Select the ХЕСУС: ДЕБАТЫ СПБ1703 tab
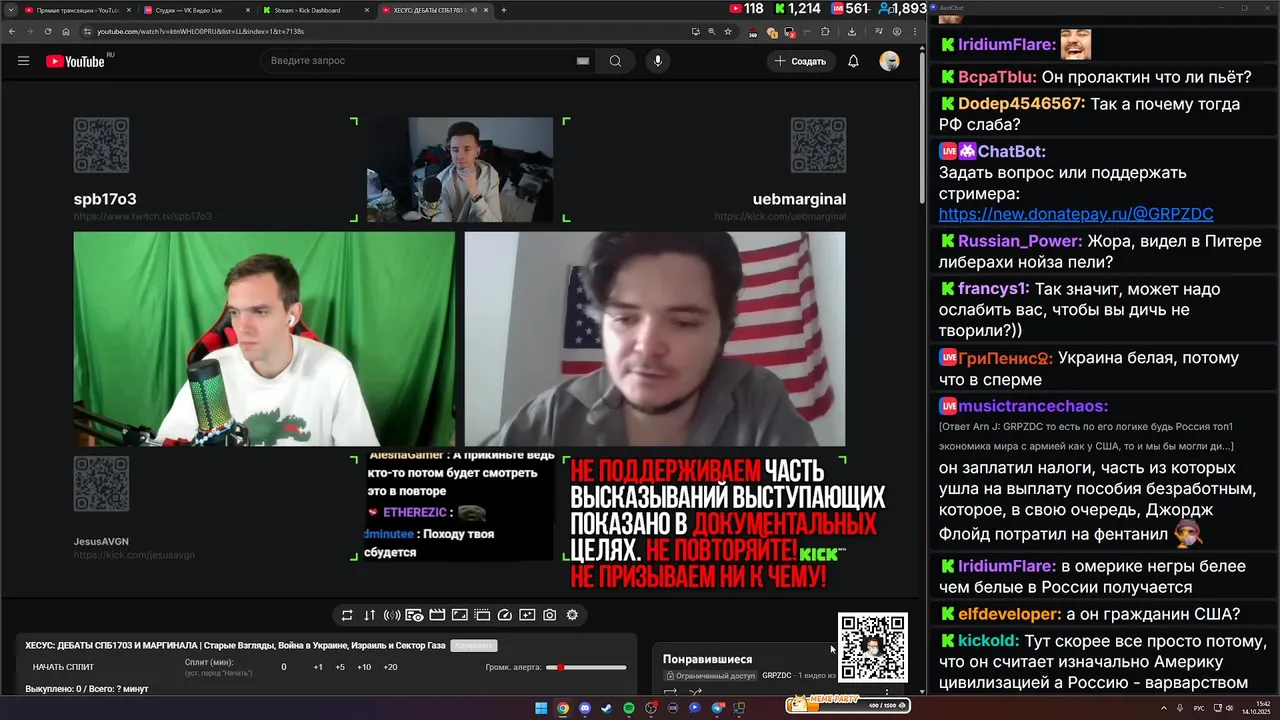1280x720 pixels. 434,10
